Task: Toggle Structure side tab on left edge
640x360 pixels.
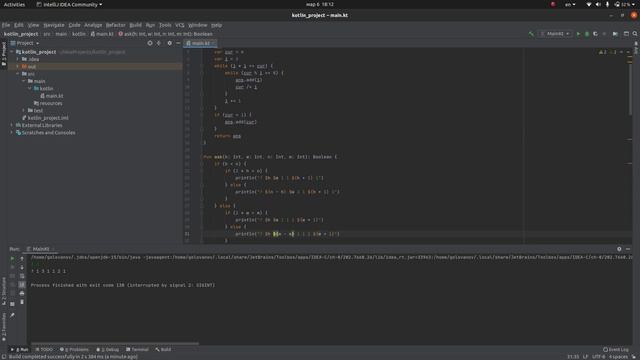Action: 4,291
